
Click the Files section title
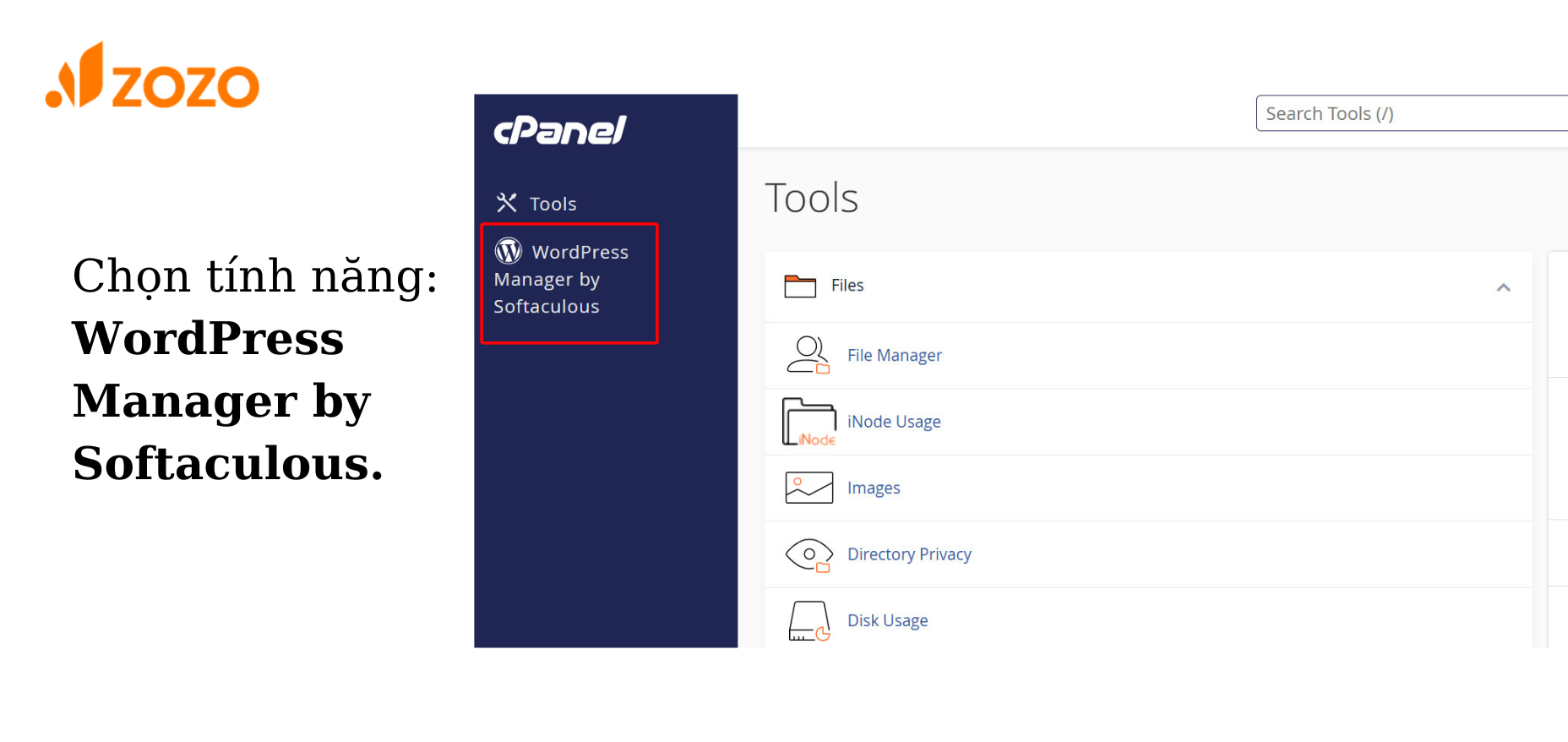pos(847,286)
